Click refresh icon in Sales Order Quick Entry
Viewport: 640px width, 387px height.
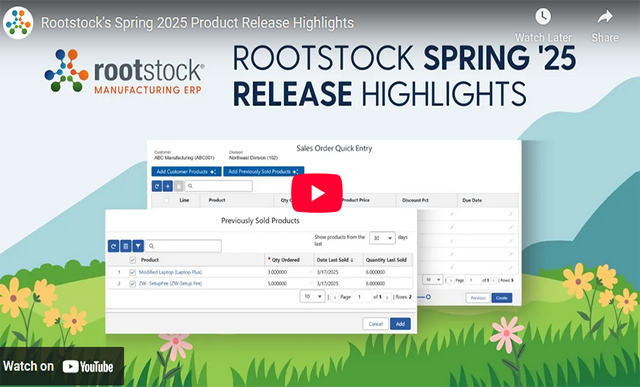(x=157, y=186)
